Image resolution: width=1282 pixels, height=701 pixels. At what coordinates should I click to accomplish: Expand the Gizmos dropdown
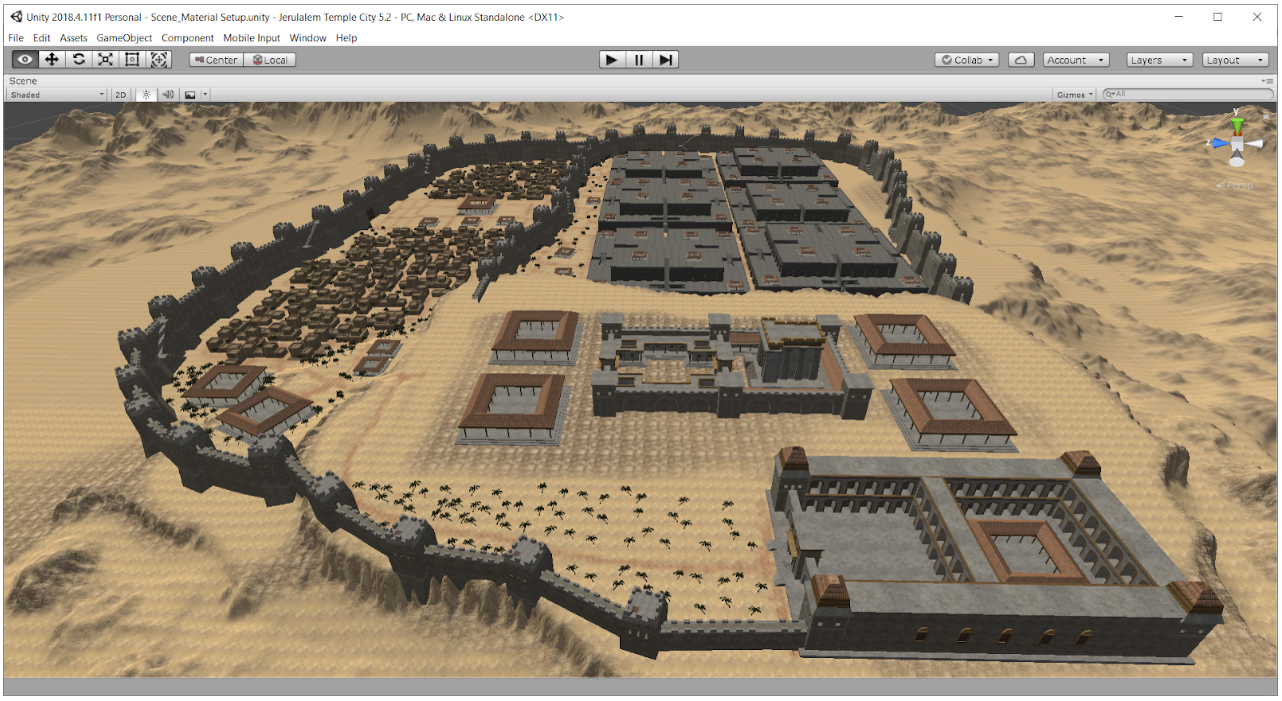tap(1075, 95)
